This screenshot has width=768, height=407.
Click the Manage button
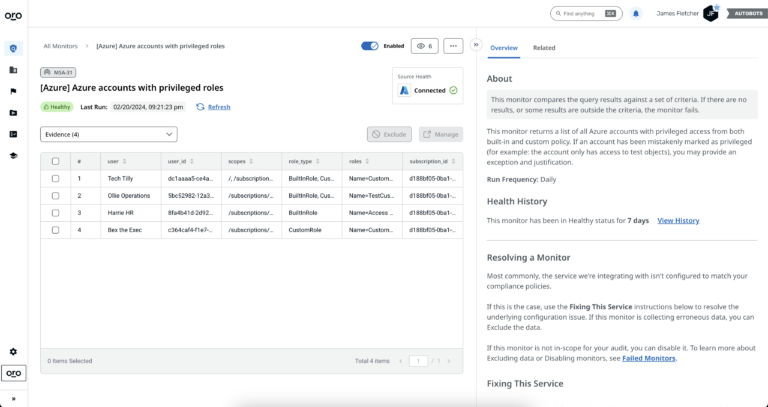point(441,134)
